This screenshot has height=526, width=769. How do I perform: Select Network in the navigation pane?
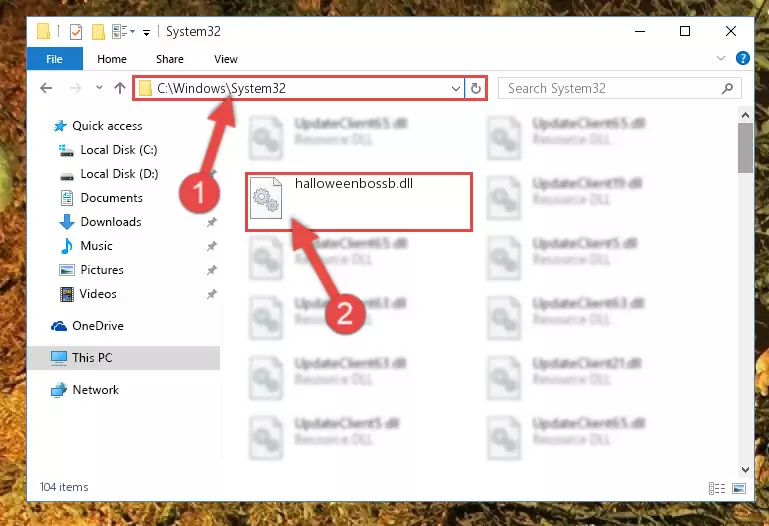coord(95,390)
